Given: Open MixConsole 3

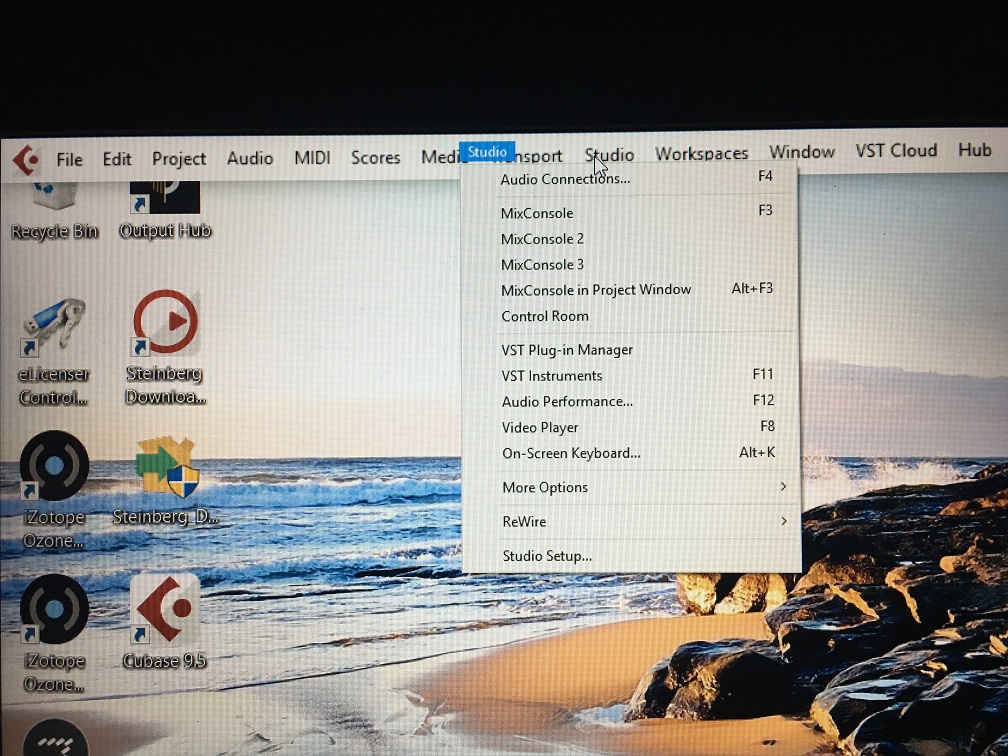Looking at the screenshot, I should (630, 264).
